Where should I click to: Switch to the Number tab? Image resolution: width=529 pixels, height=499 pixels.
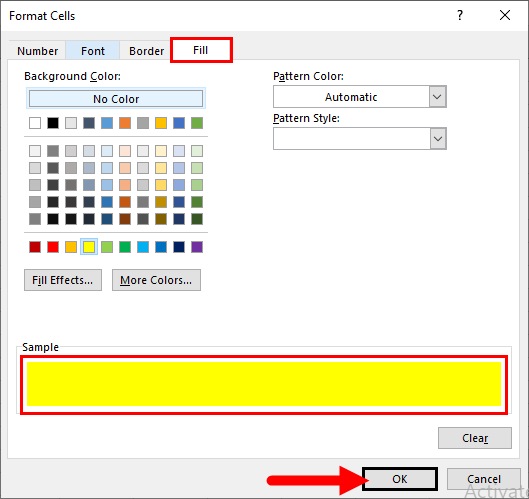[x=37, y=51]
